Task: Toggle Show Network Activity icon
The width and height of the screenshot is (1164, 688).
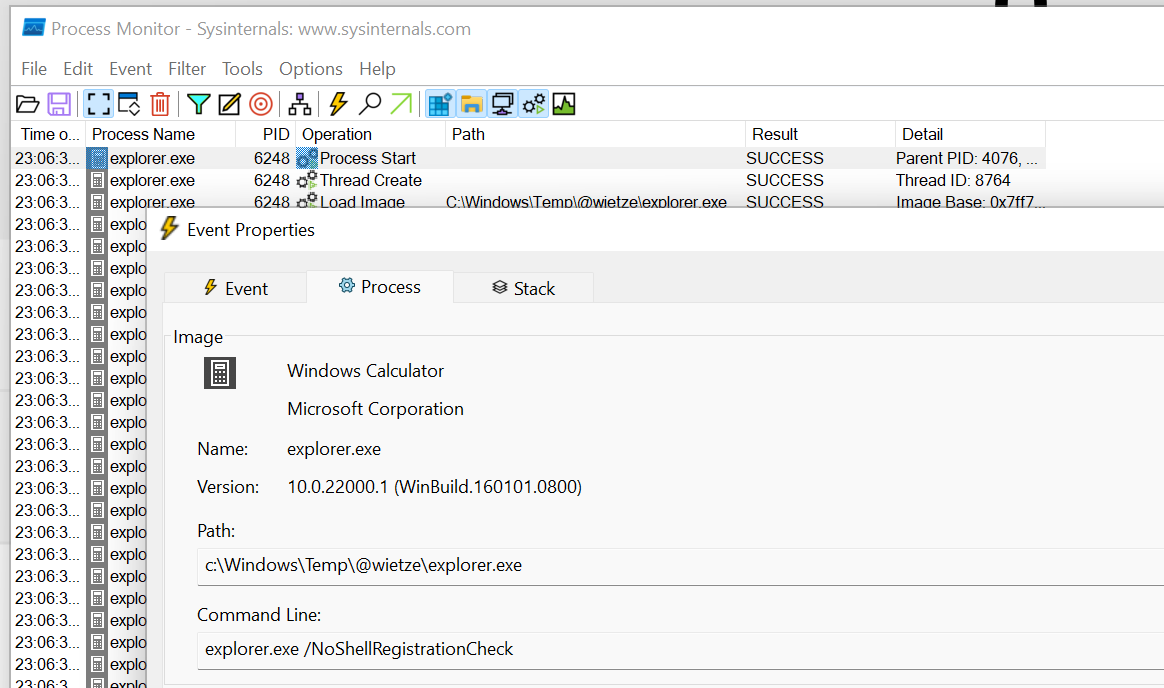Action: [x=502, y=104]
